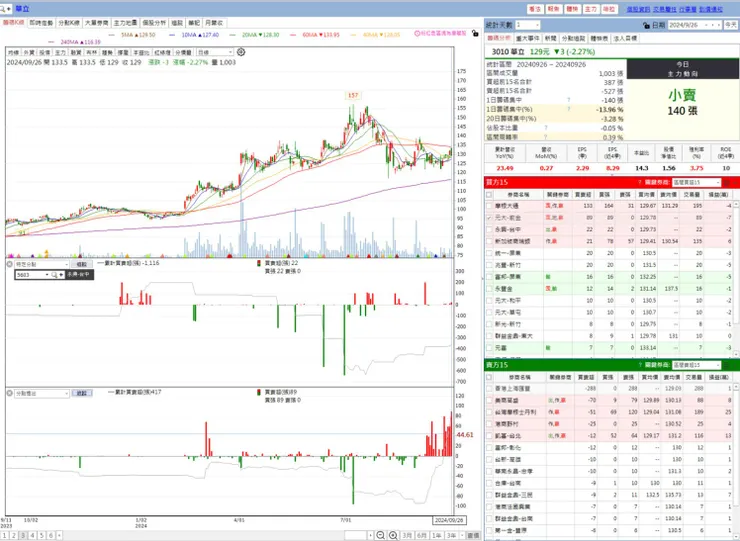Tick the checkbox for 新加坡商瑞銀 row
Viewport: 740px width, 541px height.
[489, 241]
